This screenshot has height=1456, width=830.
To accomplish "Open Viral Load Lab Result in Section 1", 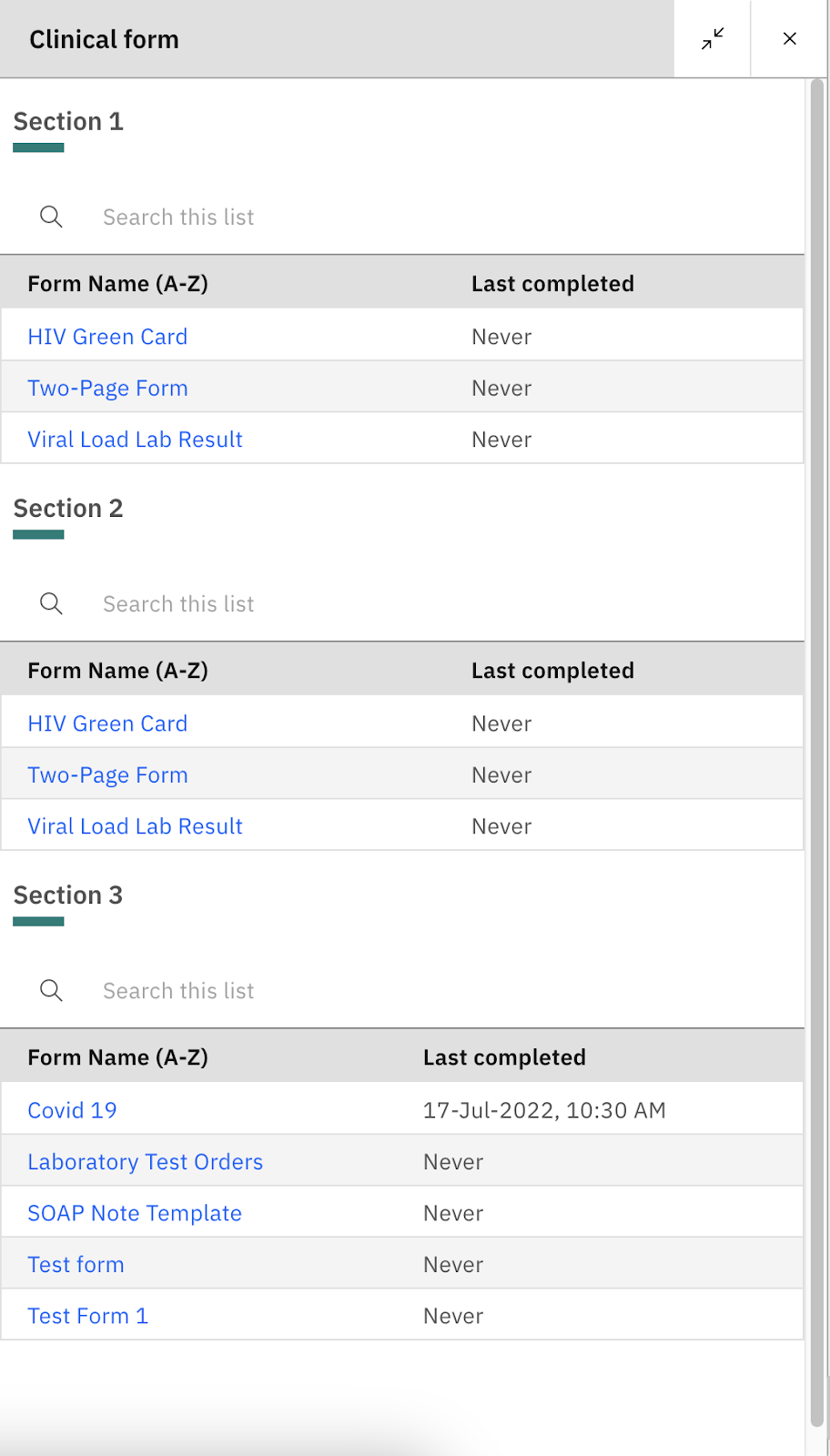I will point(135,440).
